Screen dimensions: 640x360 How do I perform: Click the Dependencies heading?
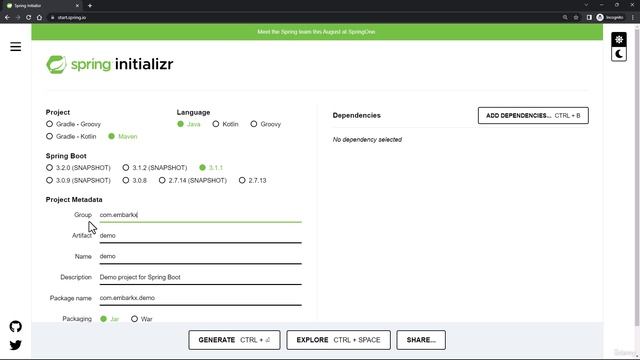pyautogui.click(x=356, y=116)
